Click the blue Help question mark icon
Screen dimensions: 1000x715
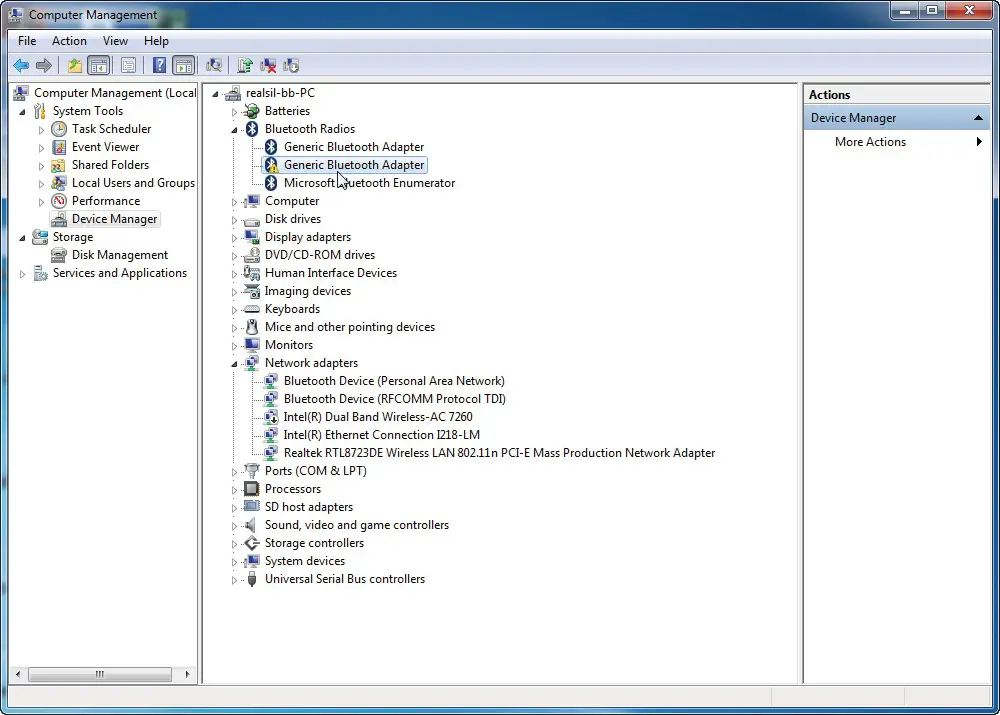point(159,66)
